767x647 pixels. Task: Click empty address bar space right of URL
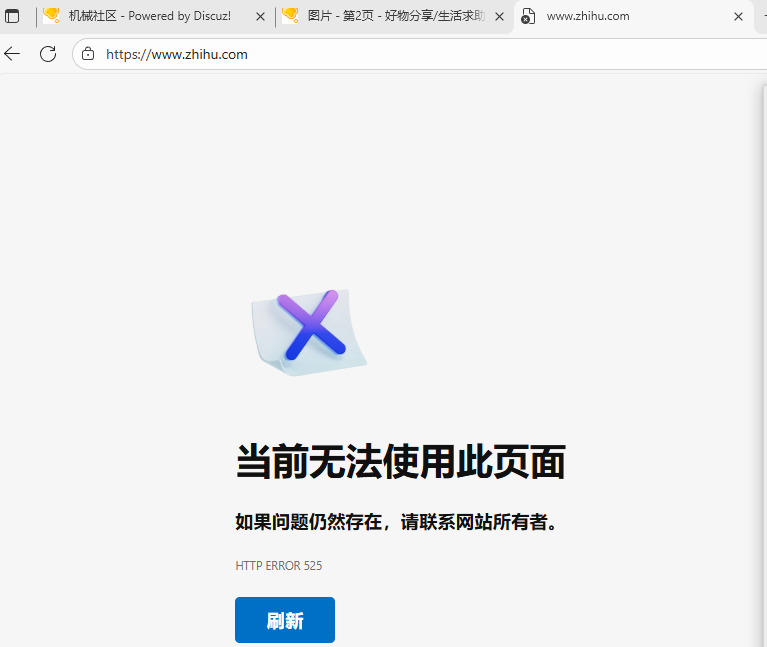click(x=500, y=54)
